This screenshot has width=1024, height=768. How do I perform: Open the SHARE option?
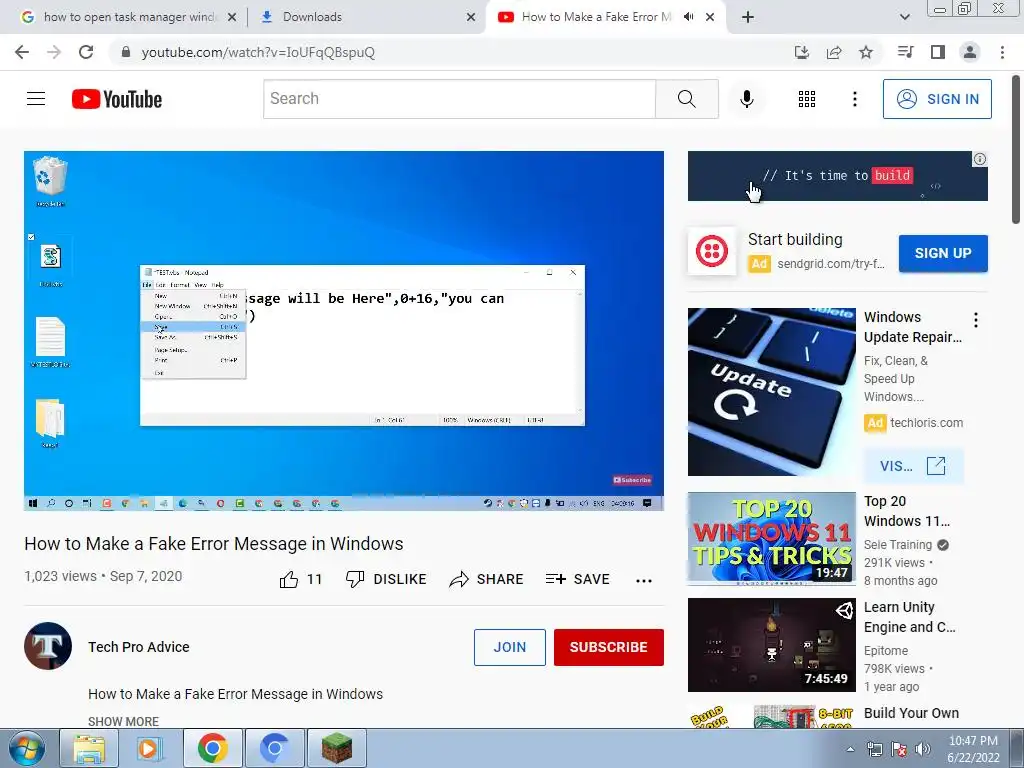tap(487, 579)
